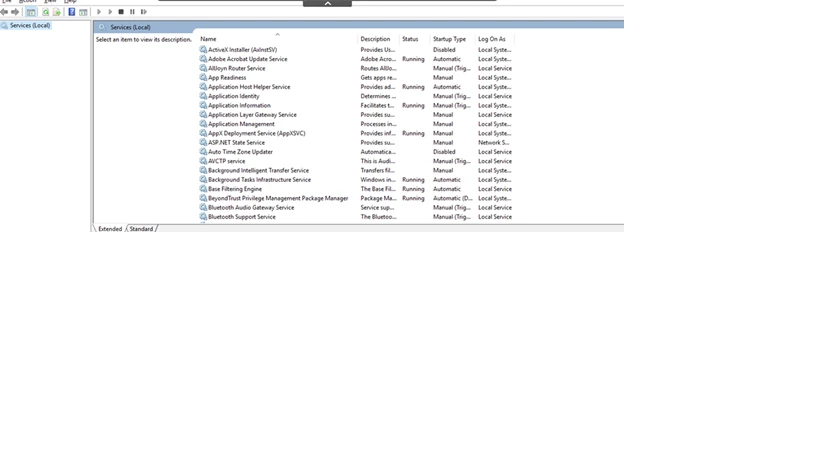Click the Forward arrow toolbar icon
Screen dimensions: 819x460
pos(15,11)
